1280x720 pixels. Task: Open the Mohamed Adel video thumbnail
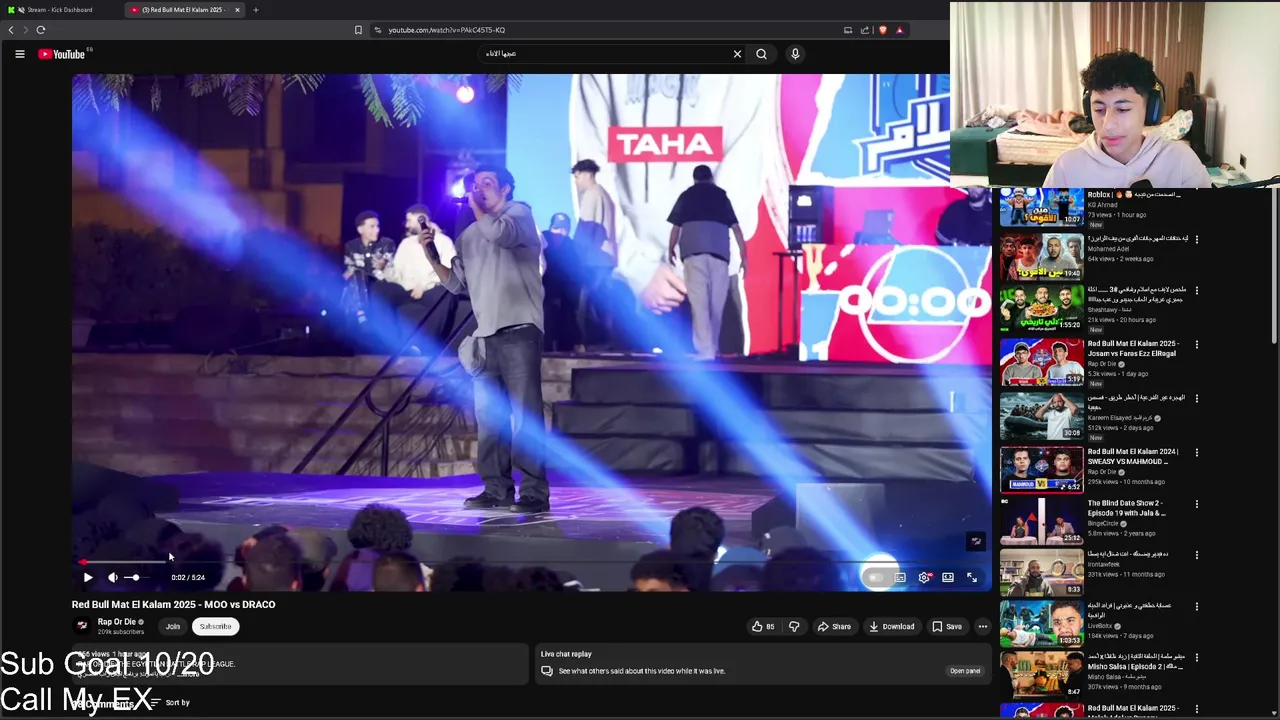(1041, 256)
